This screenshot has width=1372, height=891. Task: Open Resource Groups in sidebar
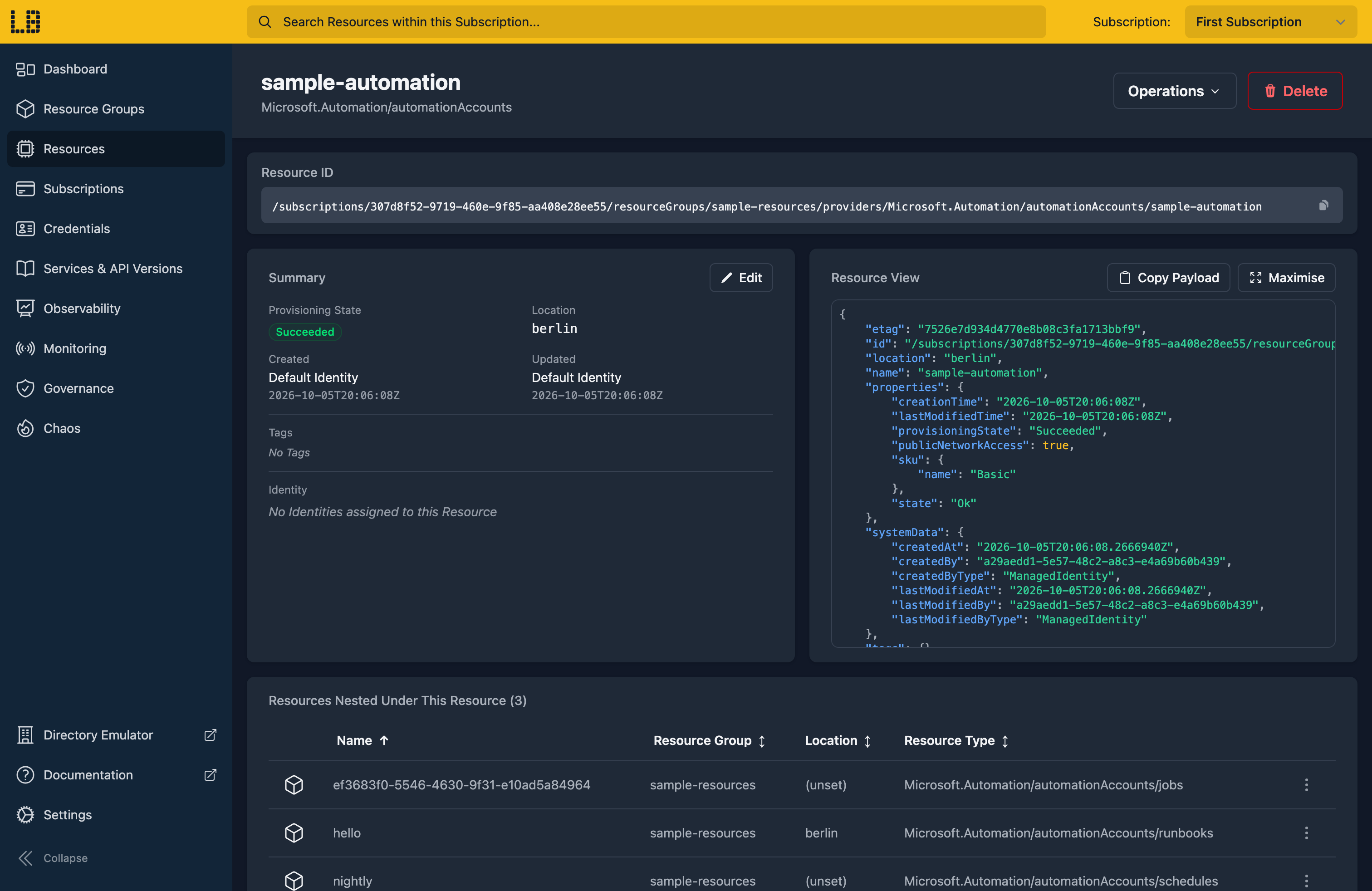[x=116, y=109]
